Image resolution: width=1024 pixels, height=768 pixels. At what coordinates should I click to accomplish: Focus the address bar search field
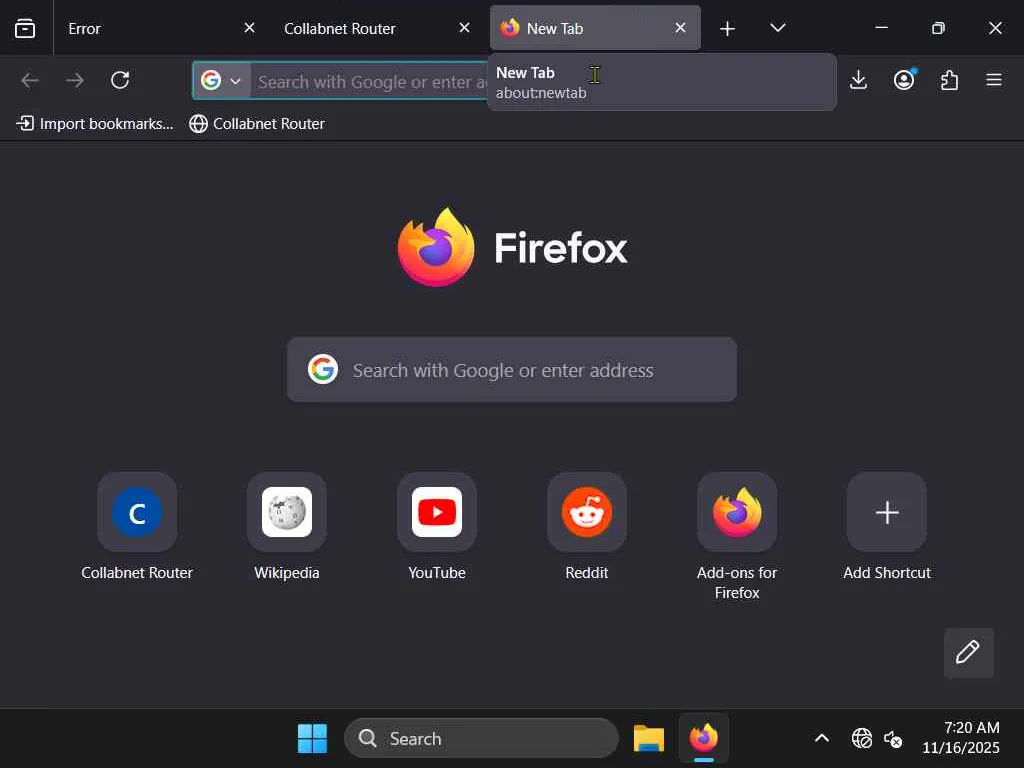[x=371, y=82]
